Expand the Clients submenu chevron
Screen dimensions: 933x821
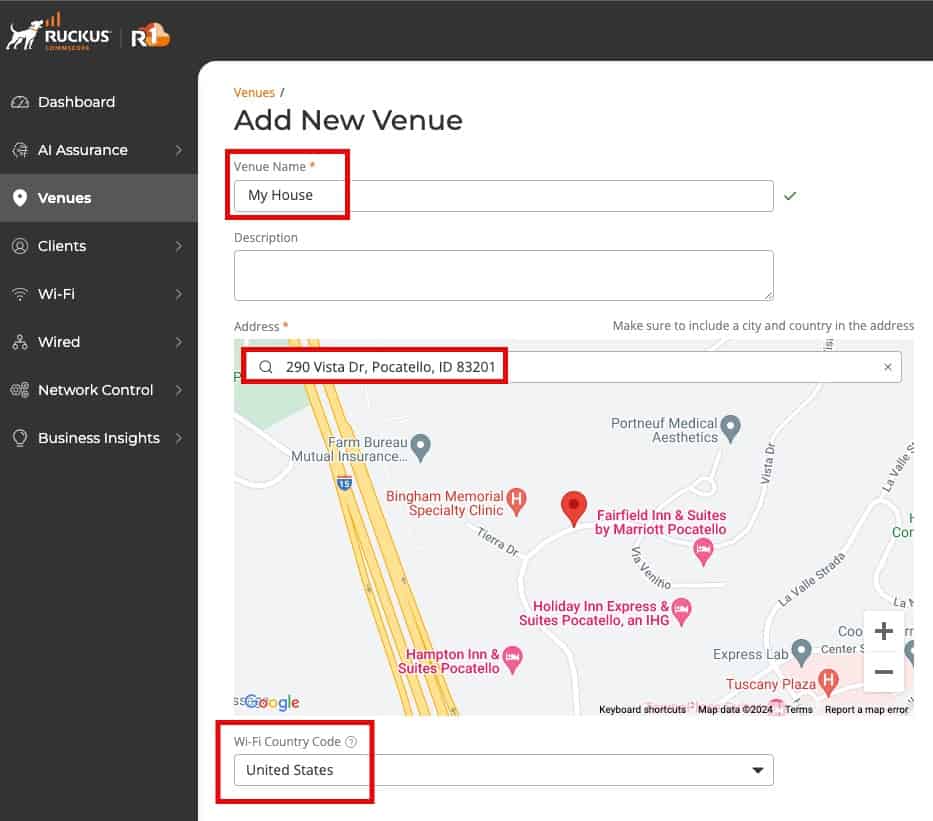pyautogui.click(x=179, y=246)
